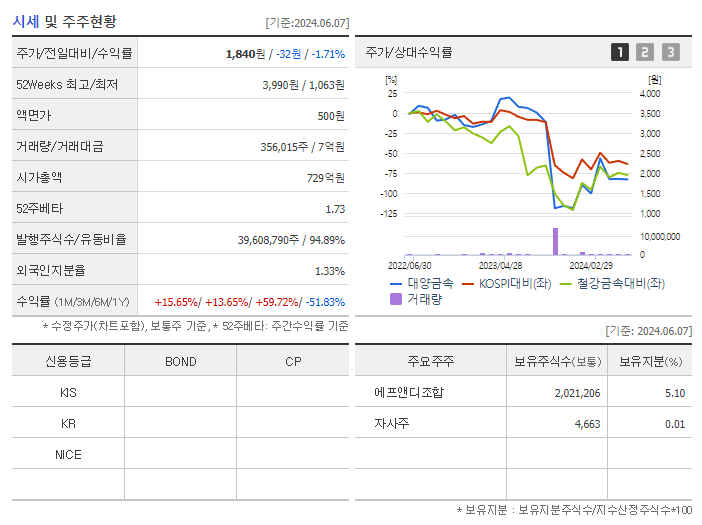Select the 에프앤디조합 shareholder name
This screenshot has height=525, width=702.
(x=409, y=393)
